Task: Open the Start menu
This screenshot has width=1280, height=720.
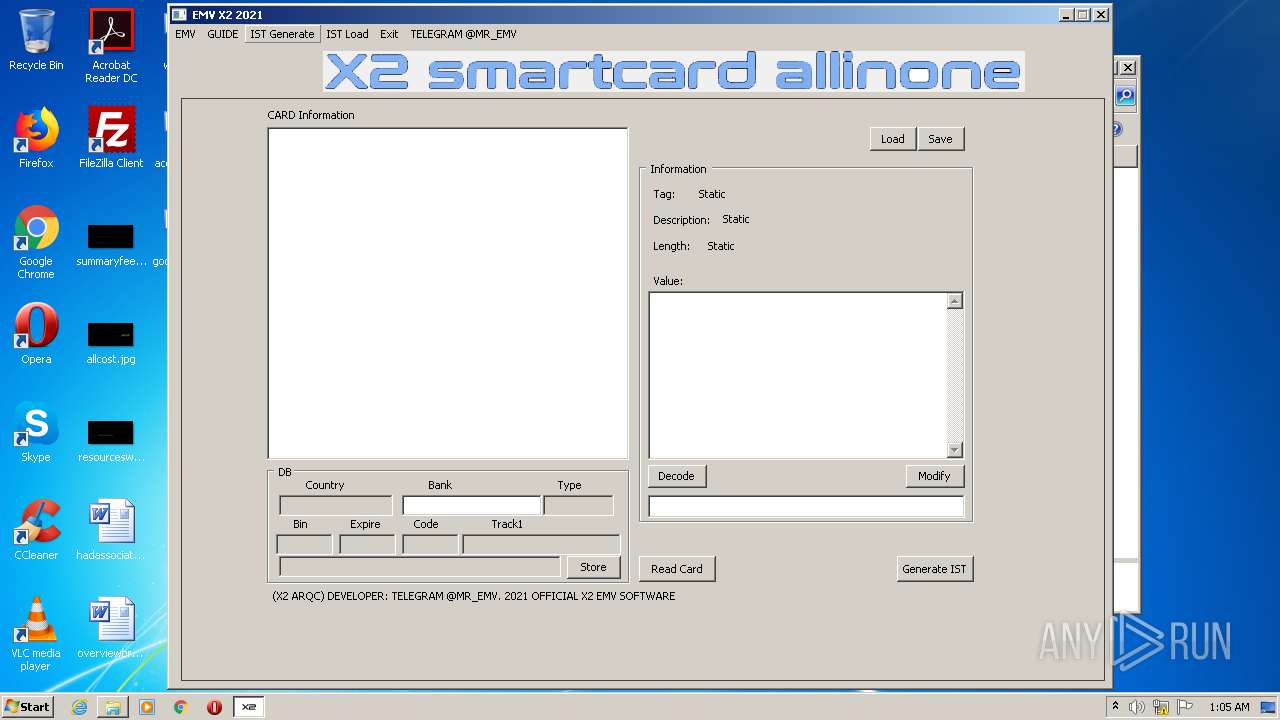Action: (27, 706)
